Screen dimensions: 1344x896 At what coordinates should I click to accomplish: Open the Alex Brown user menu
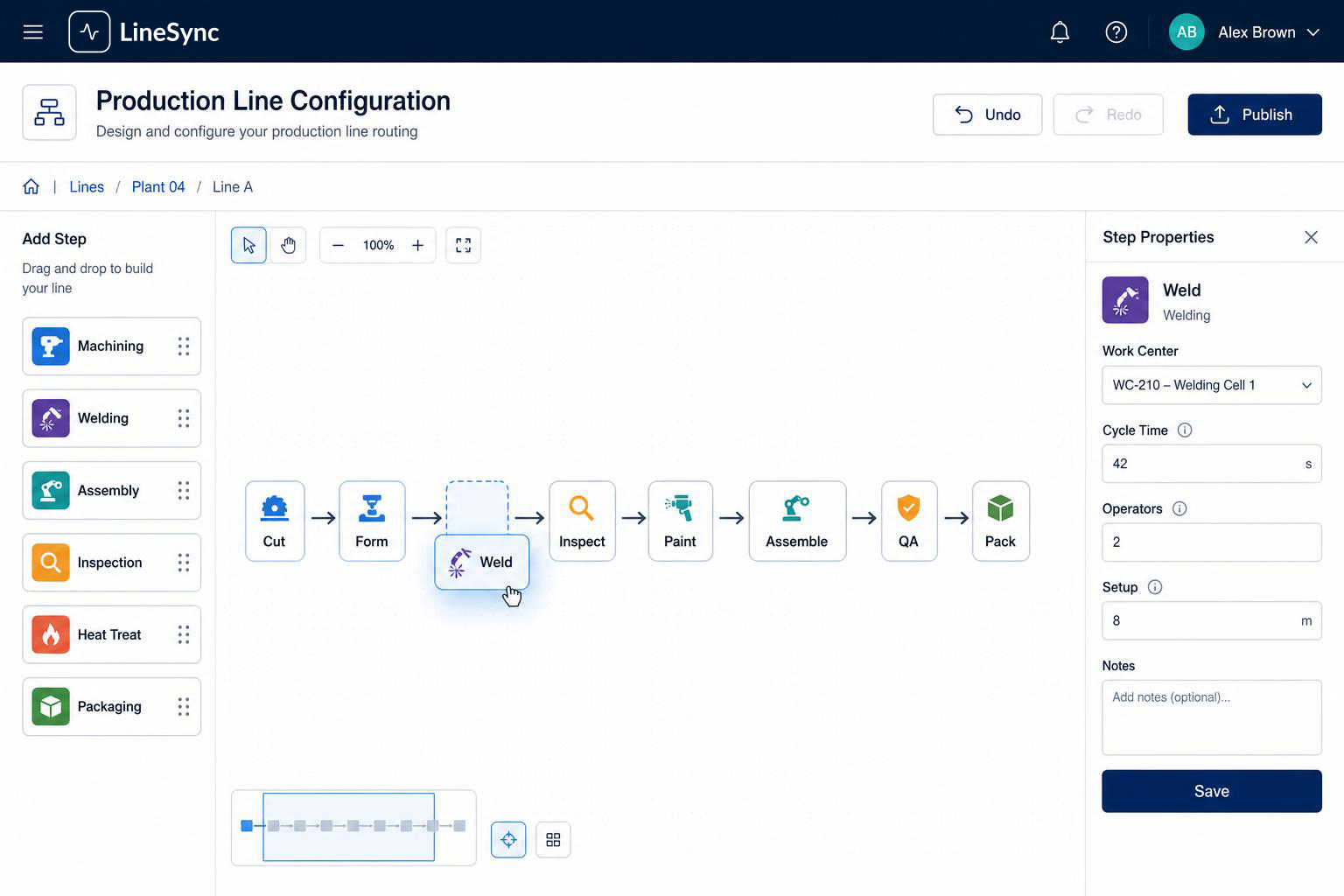click(1244, 32)
